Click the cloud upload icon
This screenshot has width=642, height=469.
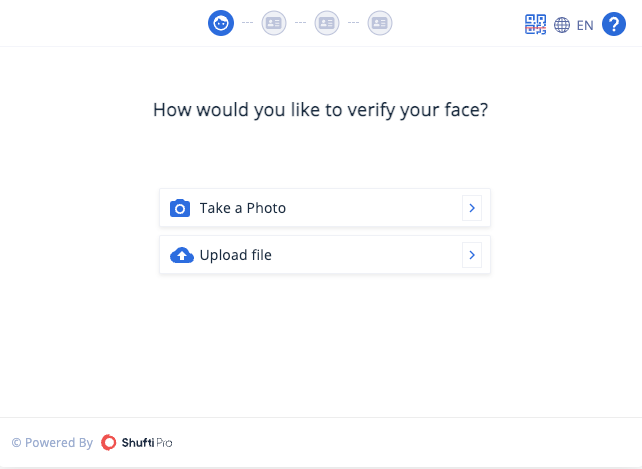pos(182,255)
